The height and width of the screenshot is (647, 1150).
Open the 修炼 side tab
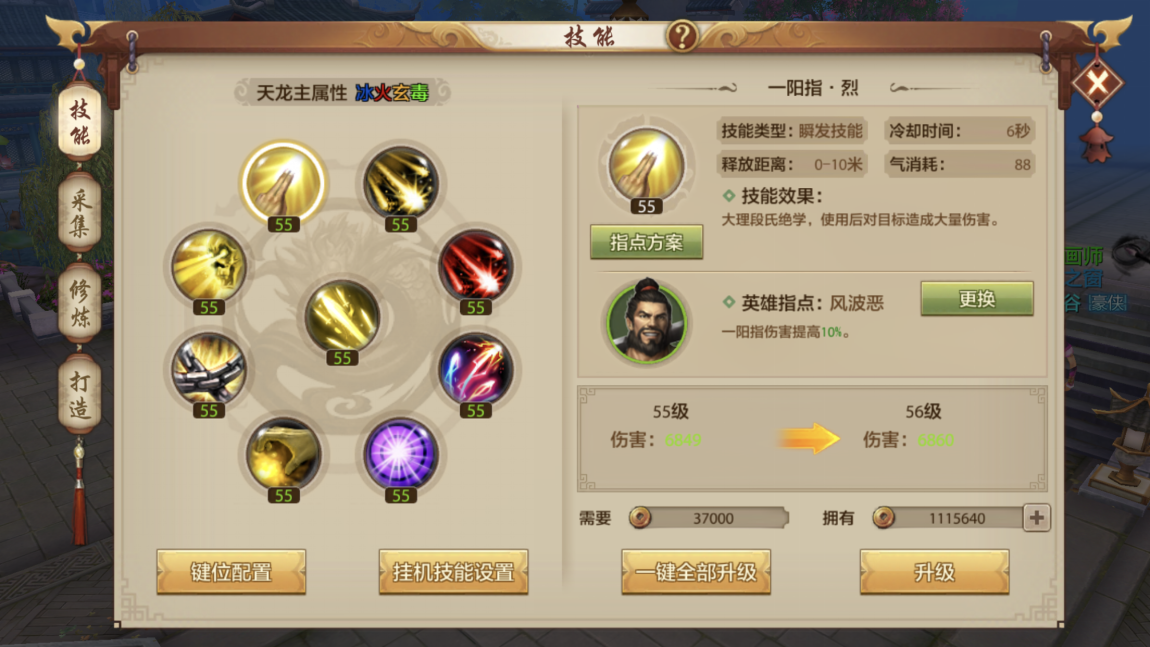79,304
